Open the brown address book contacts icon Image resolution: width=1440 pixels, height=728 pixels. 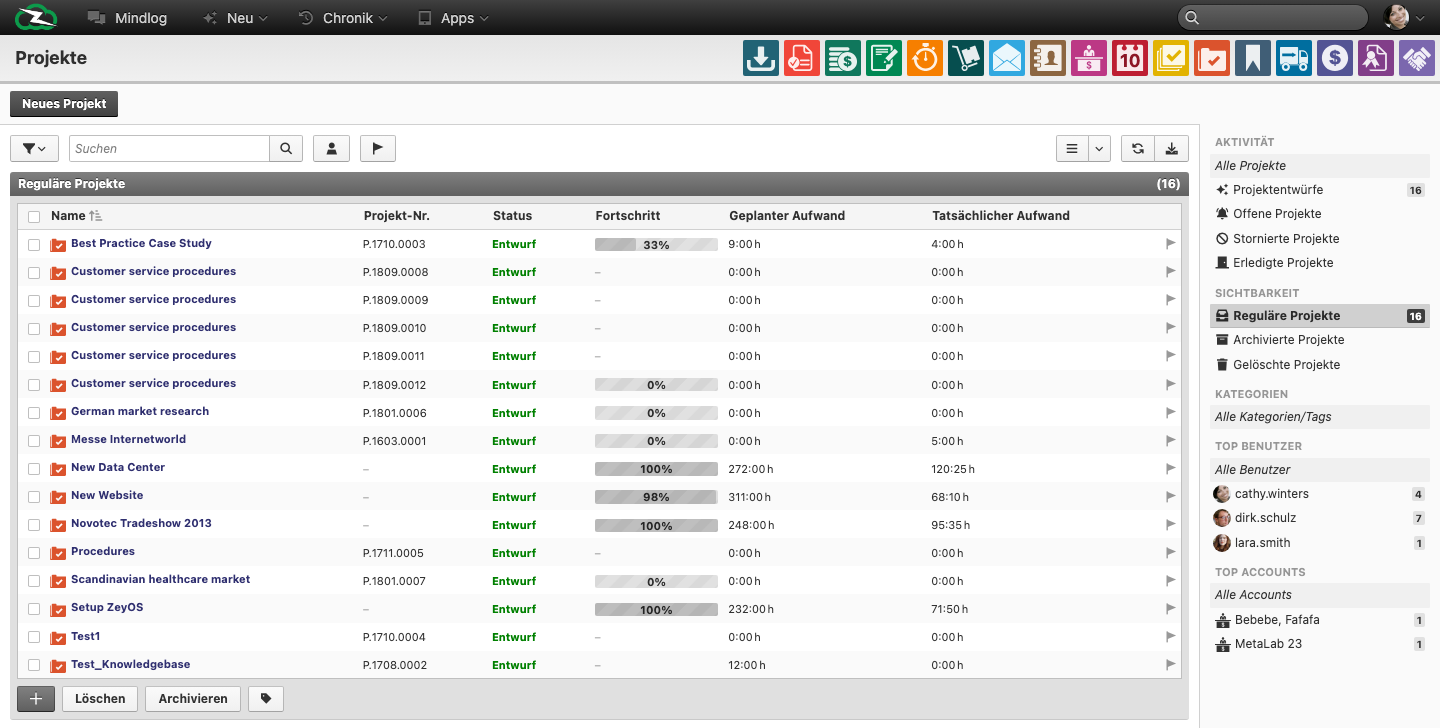point(1048,58)
